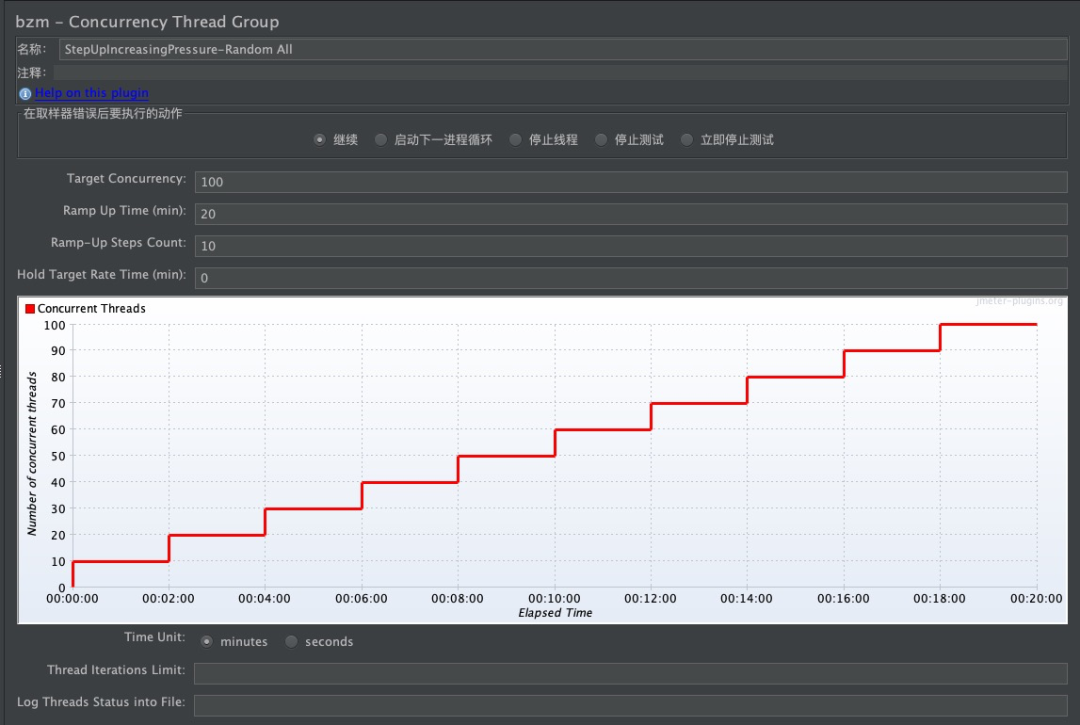Choose the 停止线程 radio button
Viewport: 1080px width, 725px height.
pyautogui.click(x=516, y=140)
